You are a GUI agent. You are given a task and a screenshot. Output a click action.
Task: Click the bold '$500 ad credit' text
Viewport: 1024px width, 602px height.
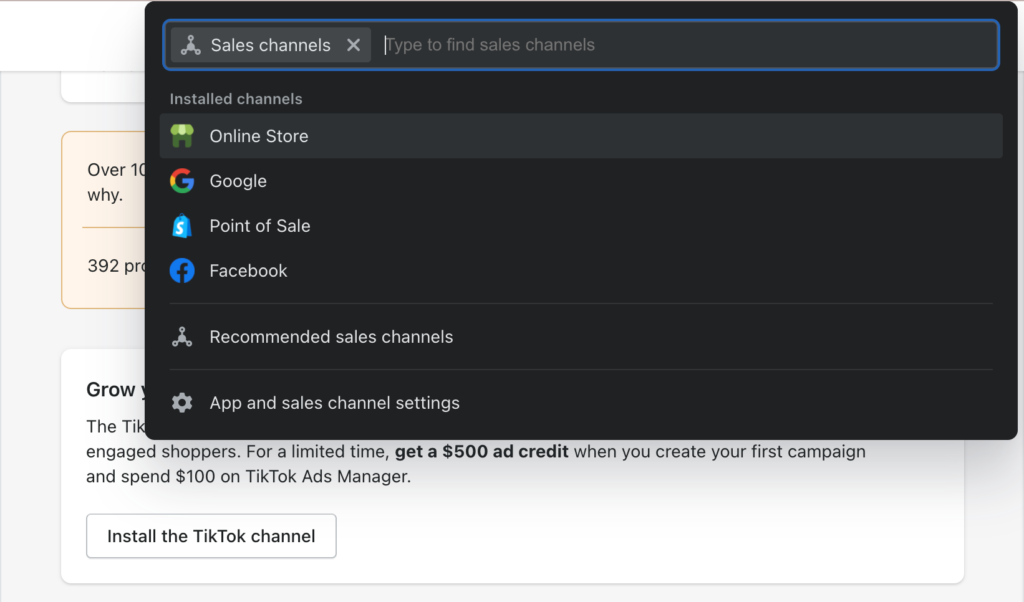[481, 452]
